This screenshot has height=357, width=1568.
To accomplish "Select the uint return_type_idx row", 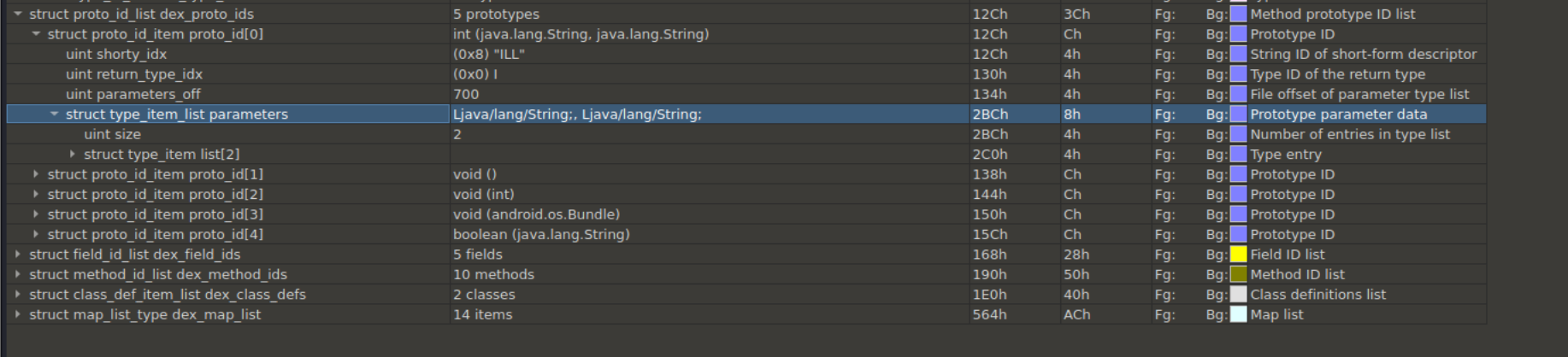I will click(x=133, y=74).
